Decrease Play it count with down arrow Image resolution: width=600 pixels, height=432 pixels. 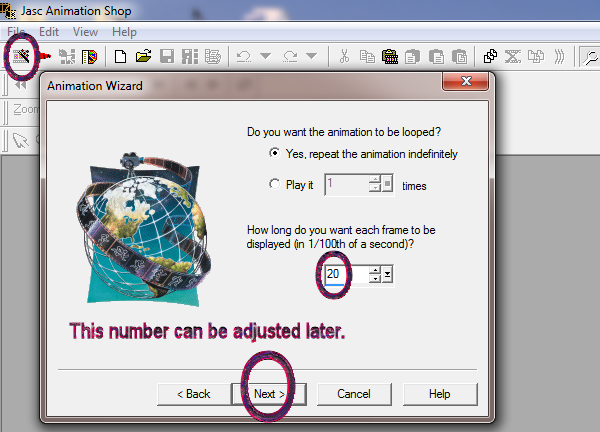point(375,188)
